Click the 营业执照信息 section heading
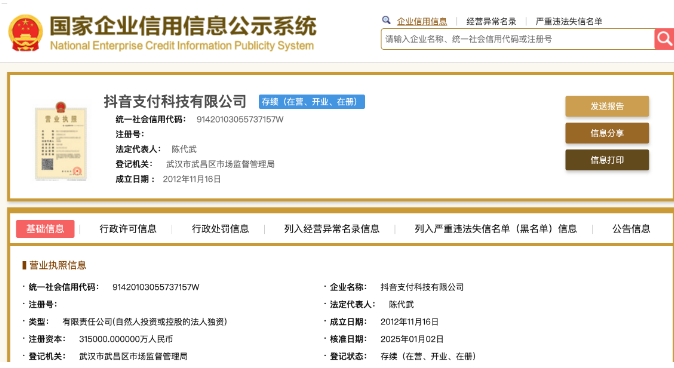674x368 pixels. pyautogui.click(x=58, y=265)
